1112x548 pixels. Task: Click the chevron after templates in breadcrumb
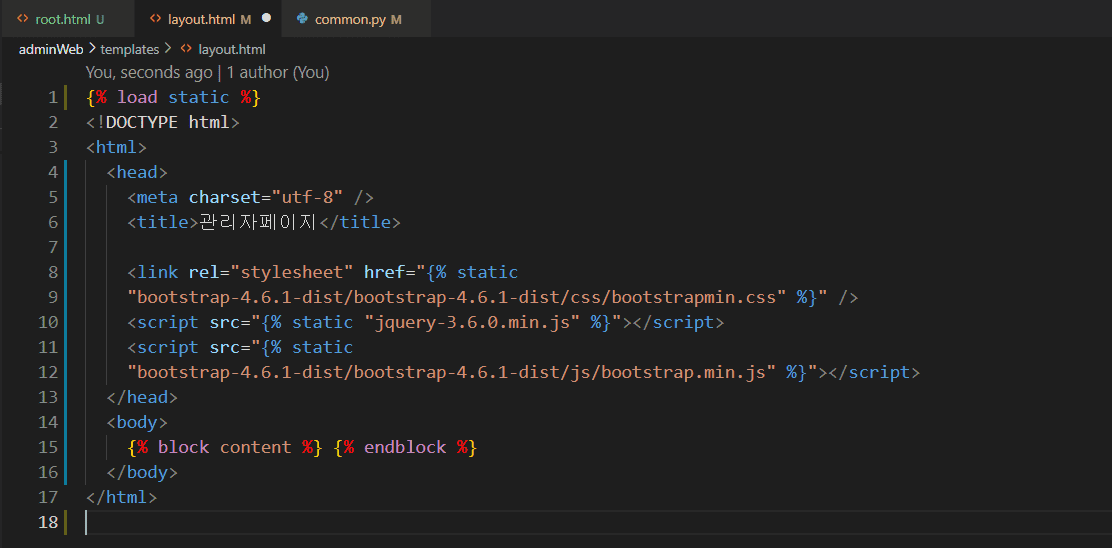pyautogui.click(x=168, y=48)
